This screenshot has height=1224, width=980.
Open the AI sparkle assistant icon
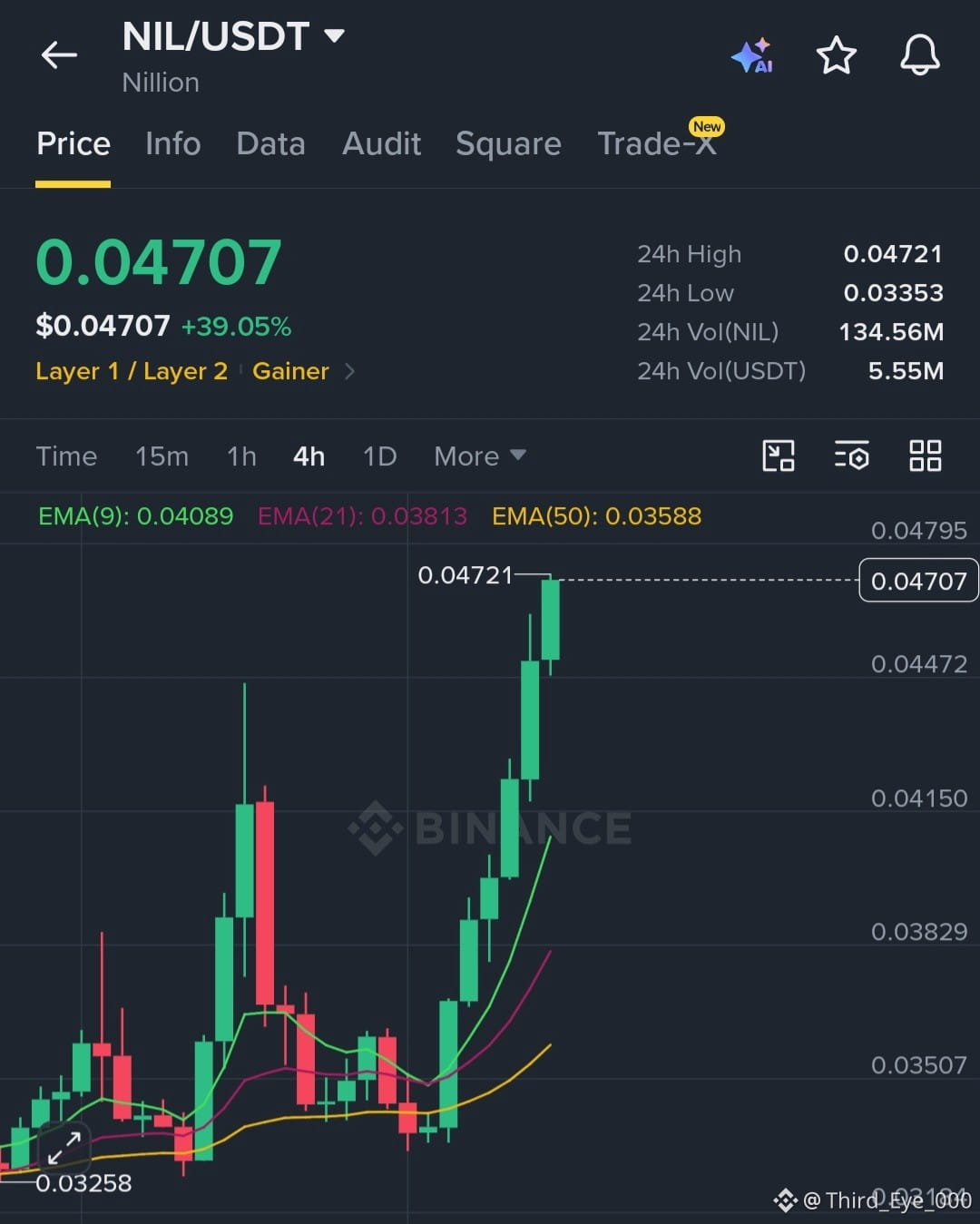point(752,55)
